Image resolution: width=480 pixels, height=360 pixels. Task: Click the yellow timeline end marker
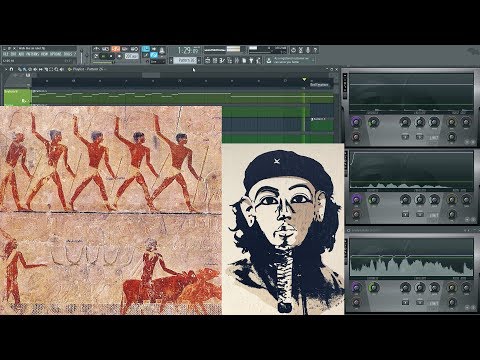pyautogui.click(x=304, y=79)
